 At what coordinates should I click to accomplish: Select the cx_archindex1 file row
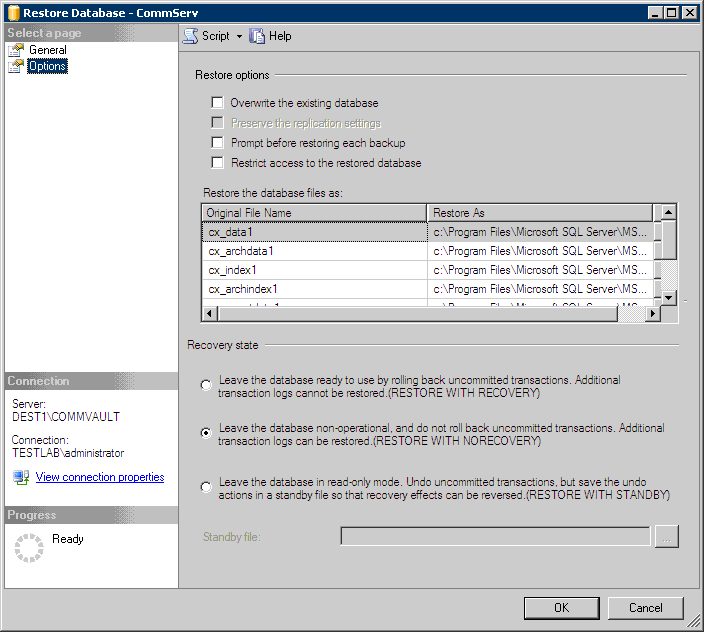[315, 289]
